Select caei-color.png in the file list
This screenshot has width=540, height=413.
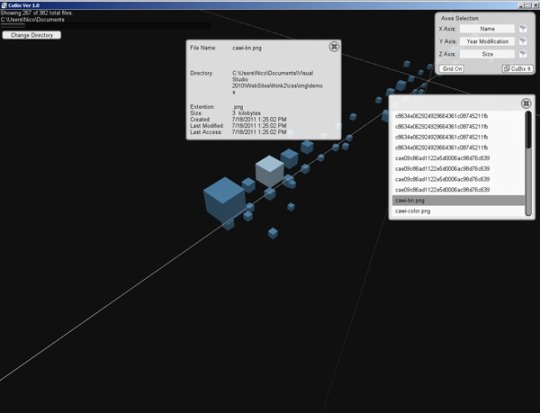point(458,211)
